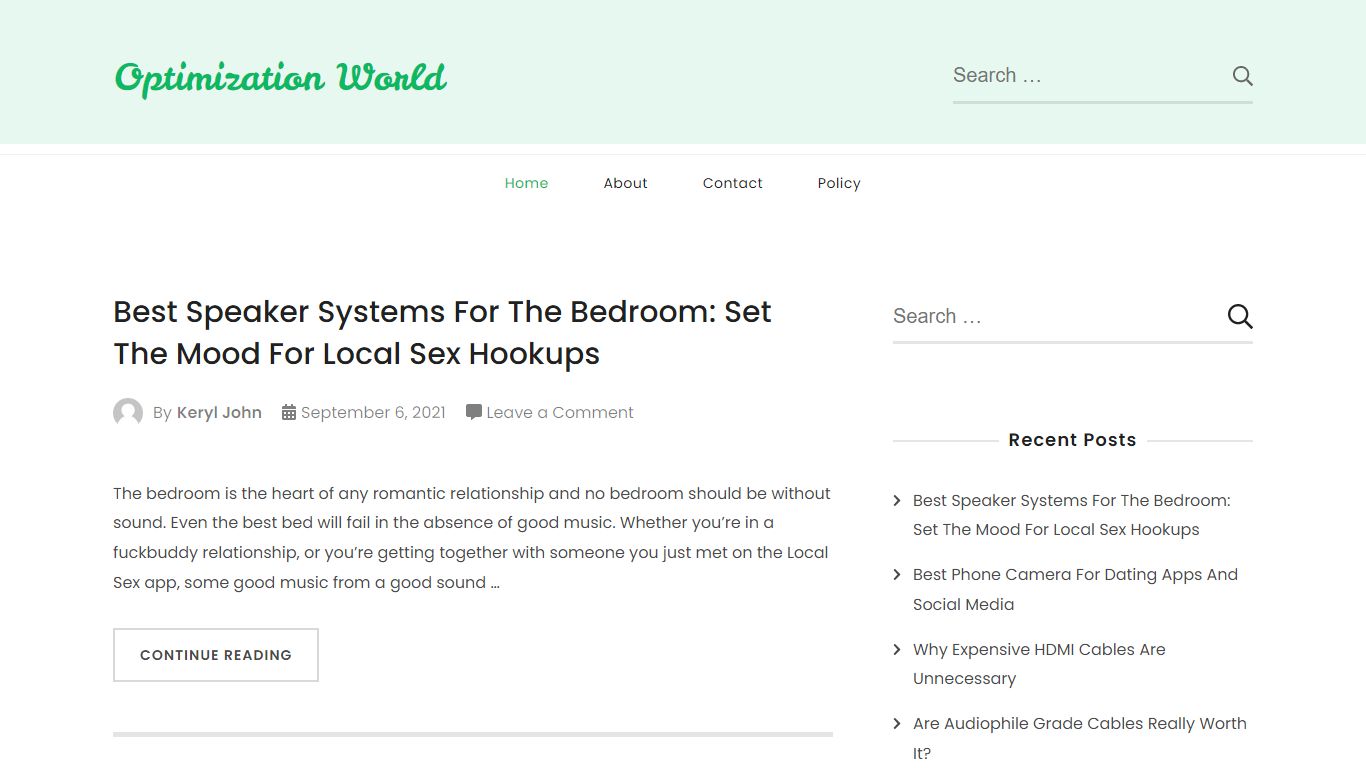The height and width of the screenshot is (768, 1366).
Task: Open recent post Best Phone Camera For Dating Apps
Action: [1075, 589]
